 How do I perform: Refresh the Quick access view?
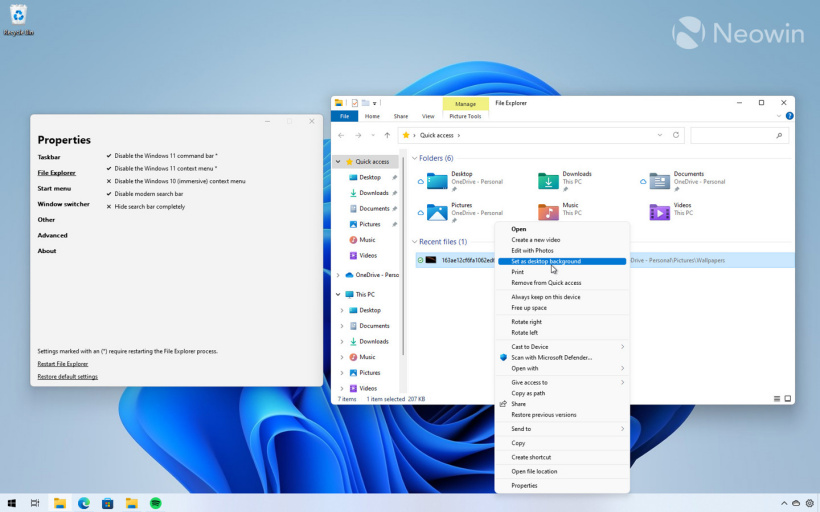tap(677, 135)
